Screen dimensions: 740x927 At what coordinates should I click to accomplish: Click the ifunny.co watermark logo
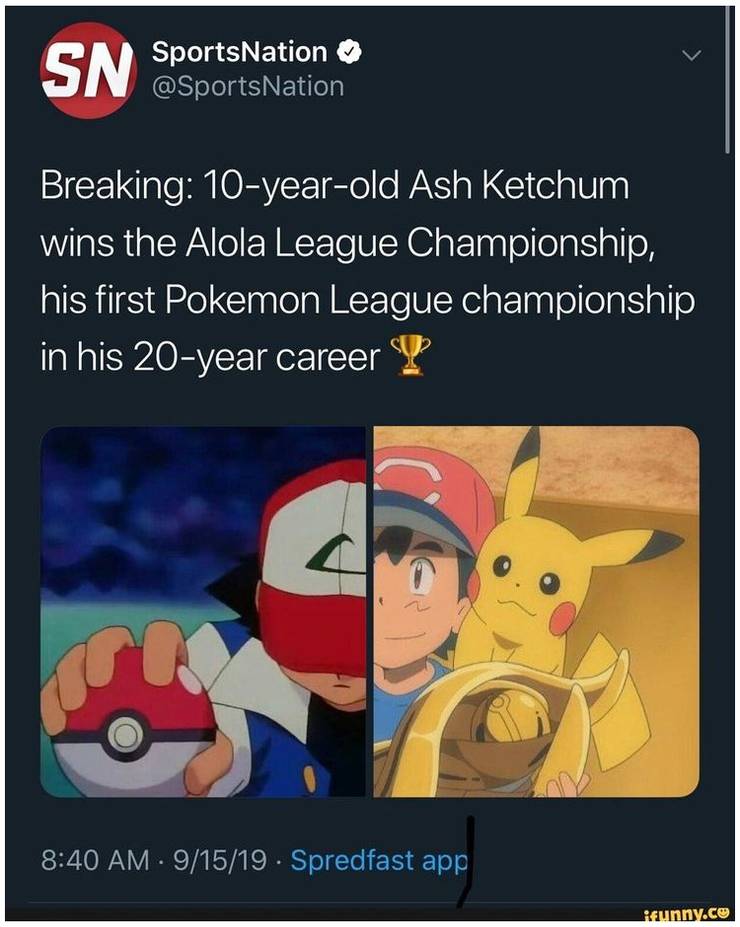pyautogui.click(x=688, y=916)
